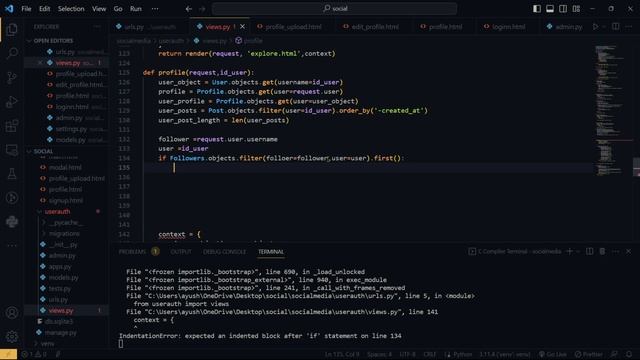
Task: Show additional views ellipsis in activity bar
Action: [x=12, y=246]
